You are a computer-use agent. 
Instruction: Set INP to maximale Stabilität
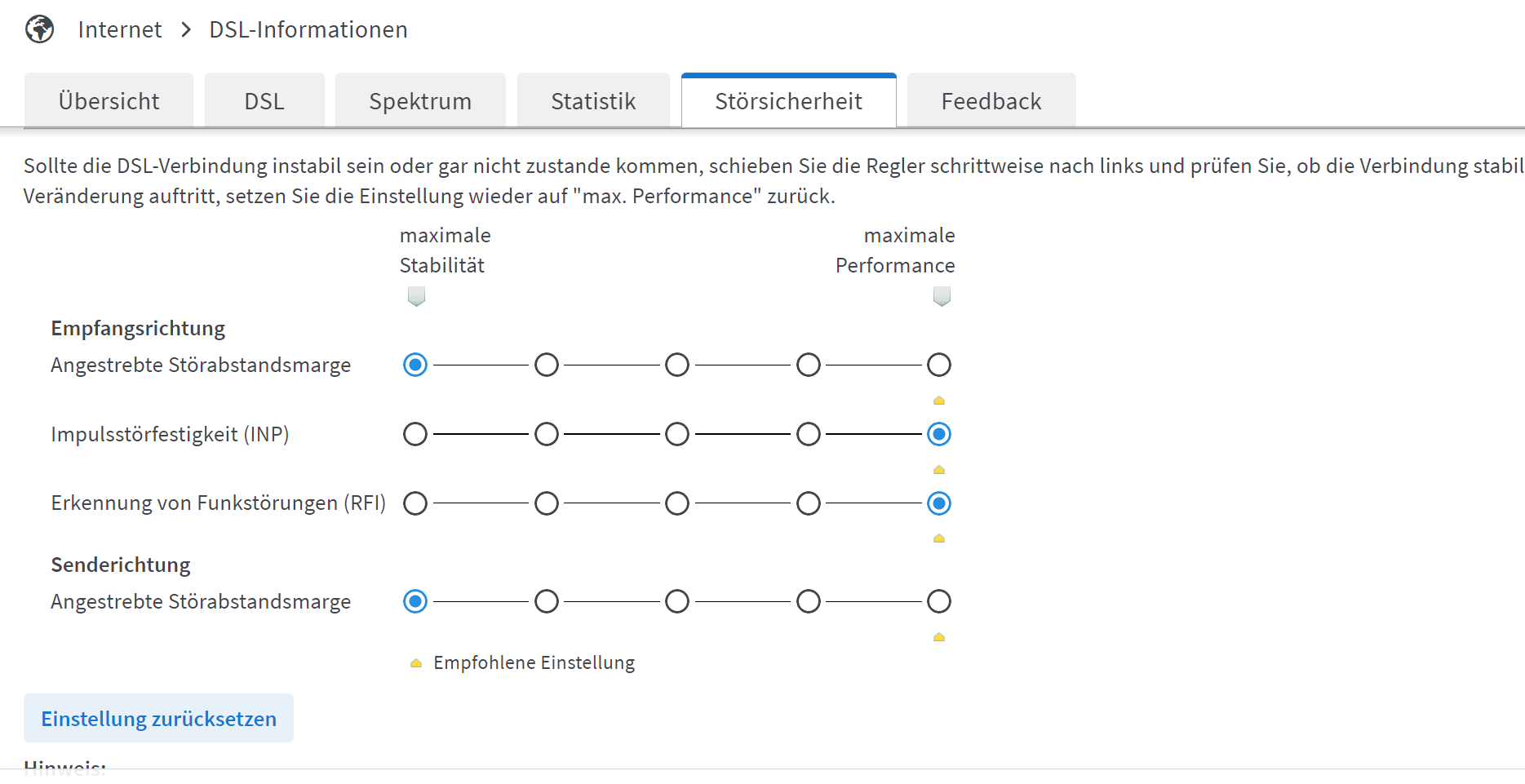pyautogui.click(x=415, y=434)
